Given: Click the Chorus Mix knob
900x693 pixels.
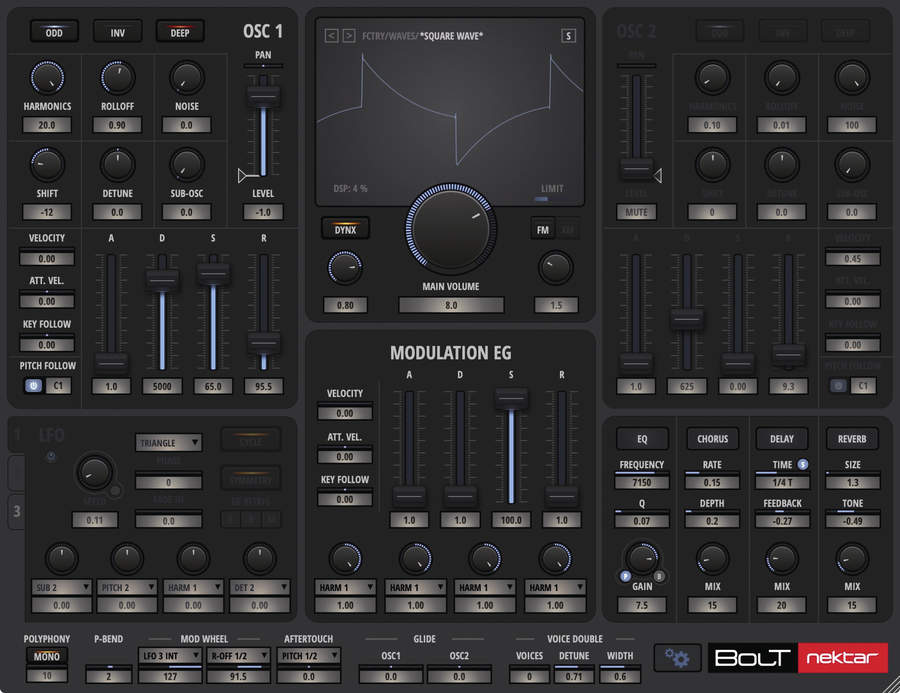Looking at the screenshot, I should (712, 558).
